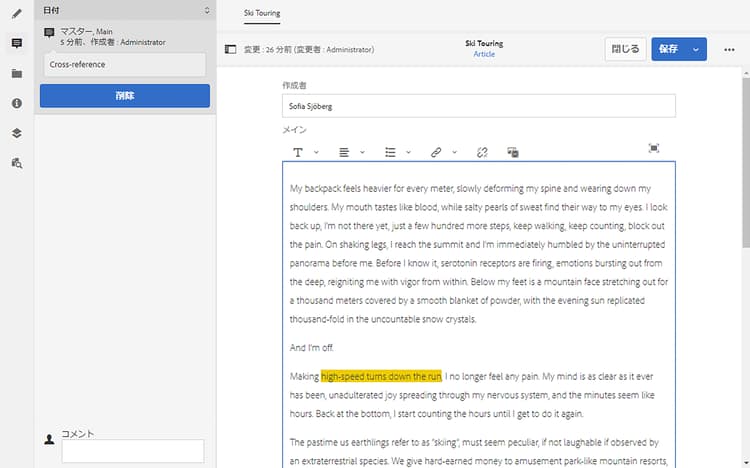Image resolution: width=750 pixels, height=468 pixels.
Task: Expand the hyperlink dropdown arrow
Action: [x=454, y=152]
